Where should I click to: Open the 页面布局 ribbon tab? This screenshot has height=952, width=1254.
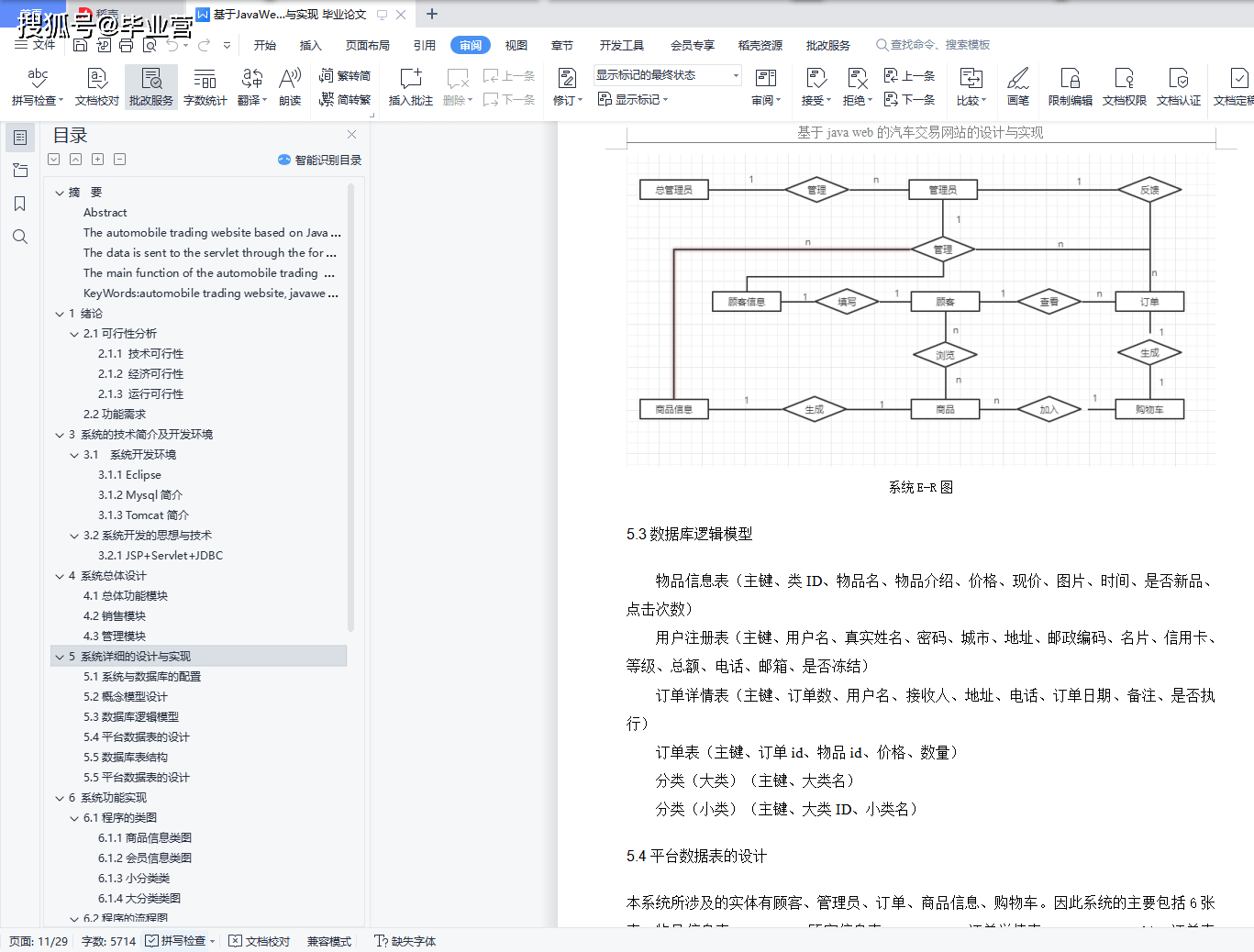367,45
